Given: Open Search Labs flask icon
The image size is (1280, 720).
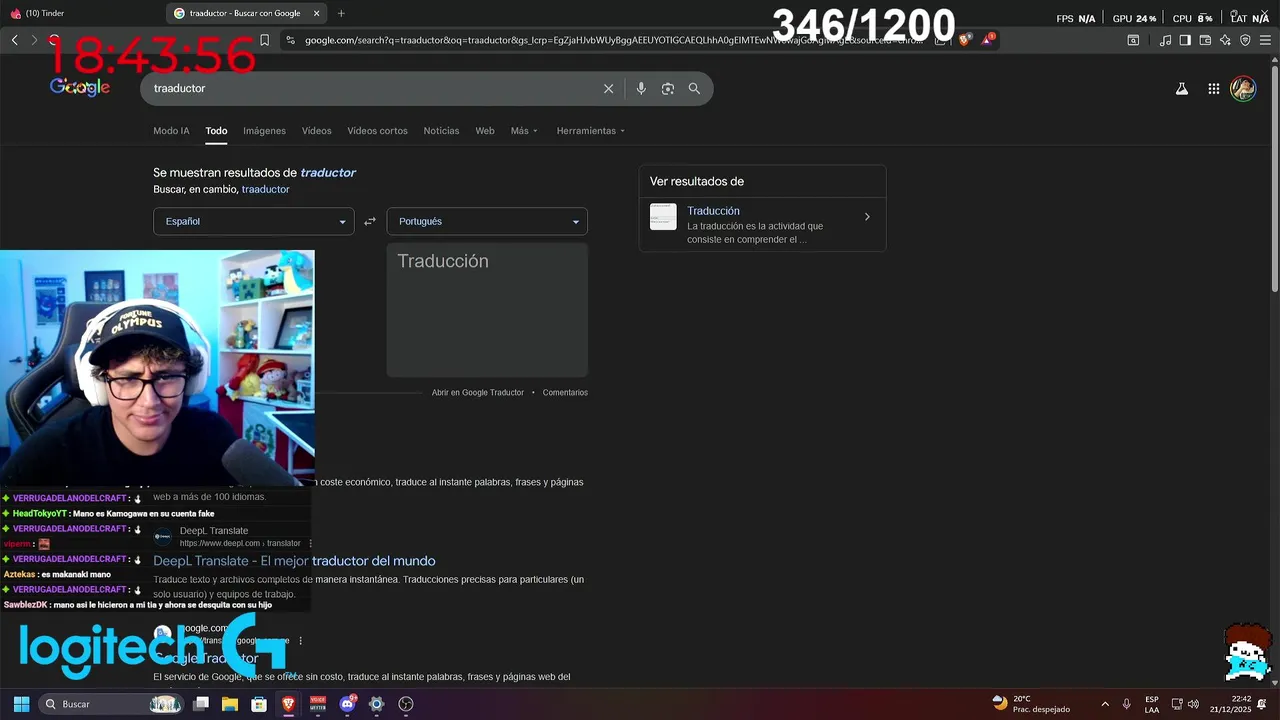Looking at the screenshot, I should click(1181, 88).
